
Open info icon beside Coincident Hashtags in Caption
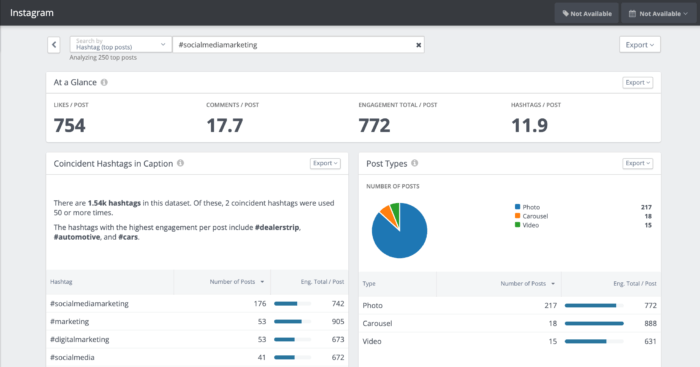coord(180,163)
